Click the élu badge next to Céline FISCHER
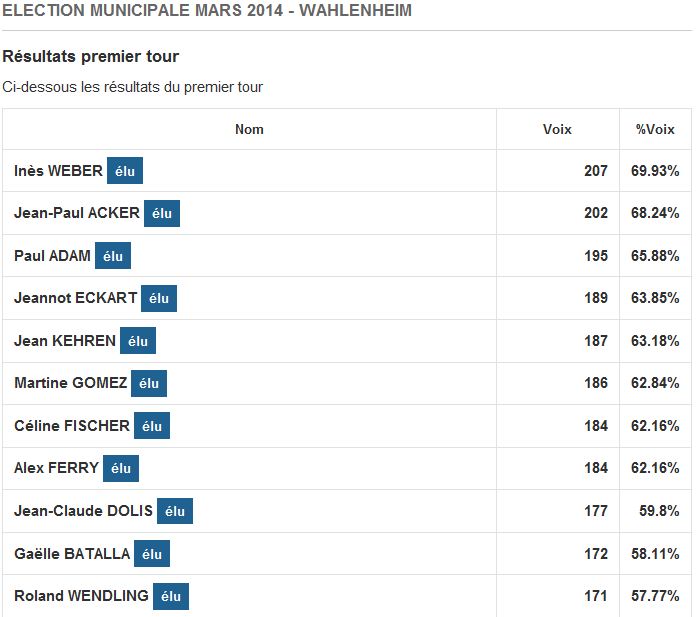Viewport: 697px width, 617px height. coord(152,426)
